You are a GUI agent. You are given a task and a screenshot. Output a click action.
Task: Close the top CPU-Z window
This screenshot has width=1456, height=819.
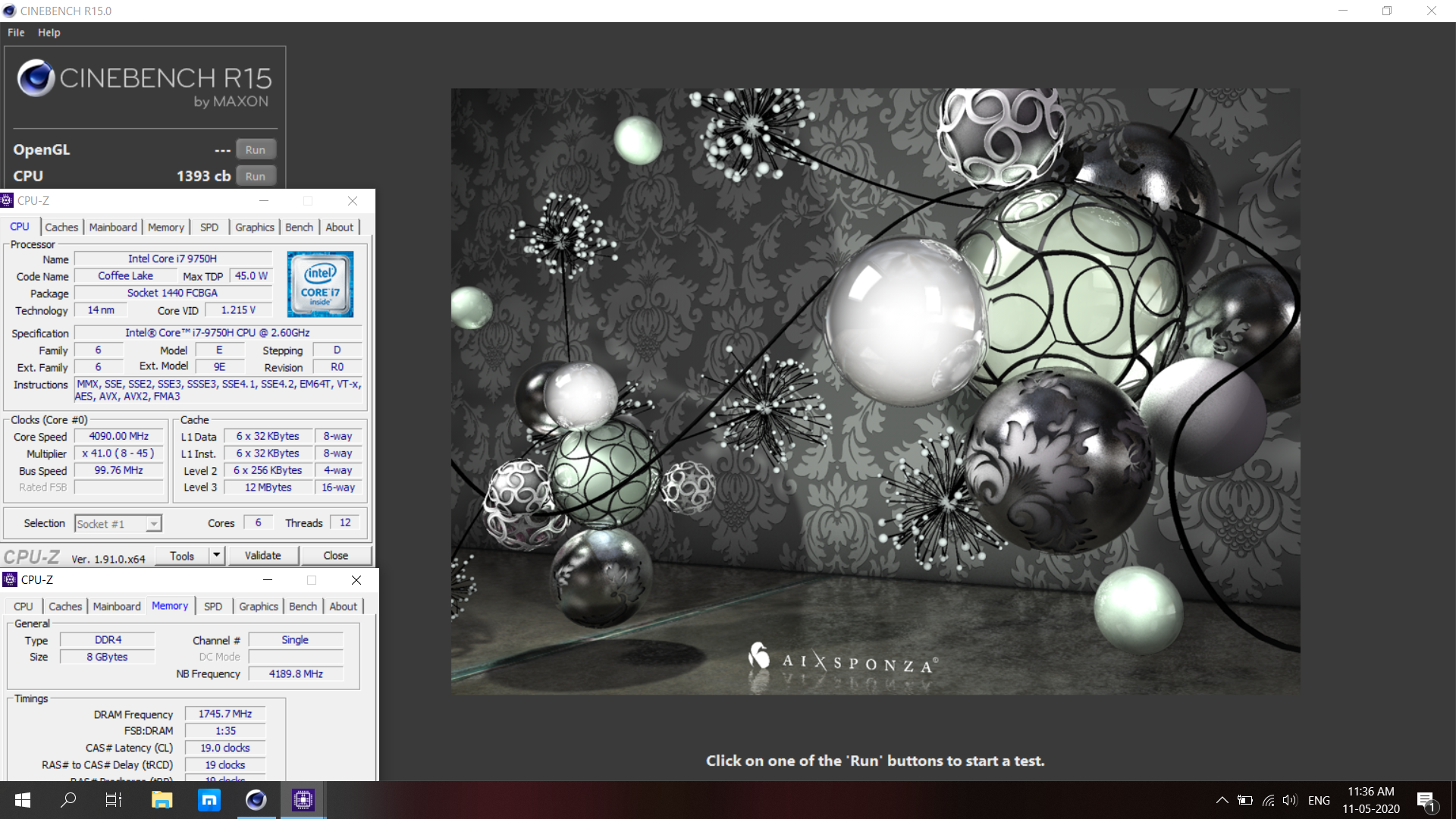click(x=353, y=201)
